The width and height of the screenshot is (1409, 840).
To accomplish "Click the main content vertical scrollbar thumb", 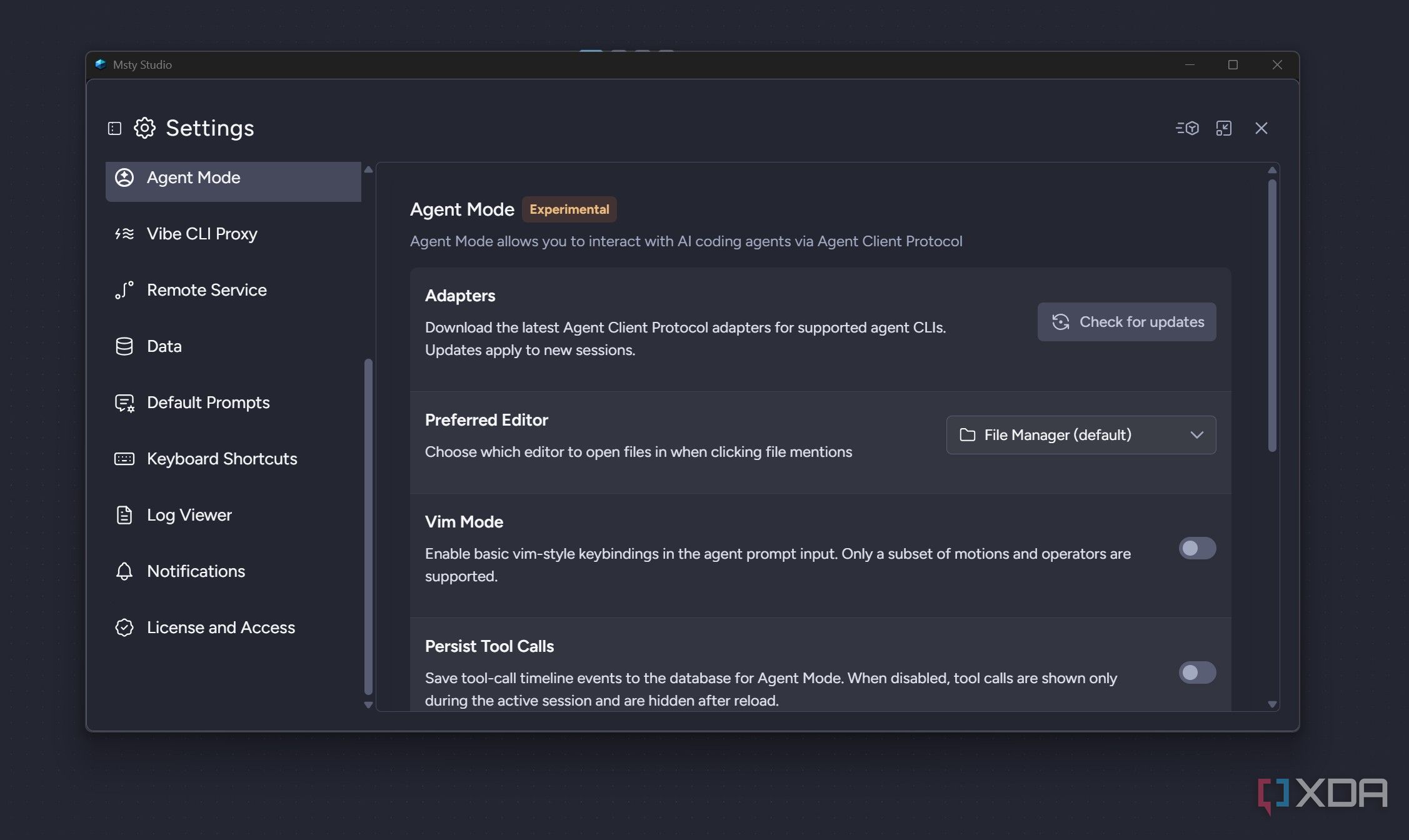I will [1272, 316].
